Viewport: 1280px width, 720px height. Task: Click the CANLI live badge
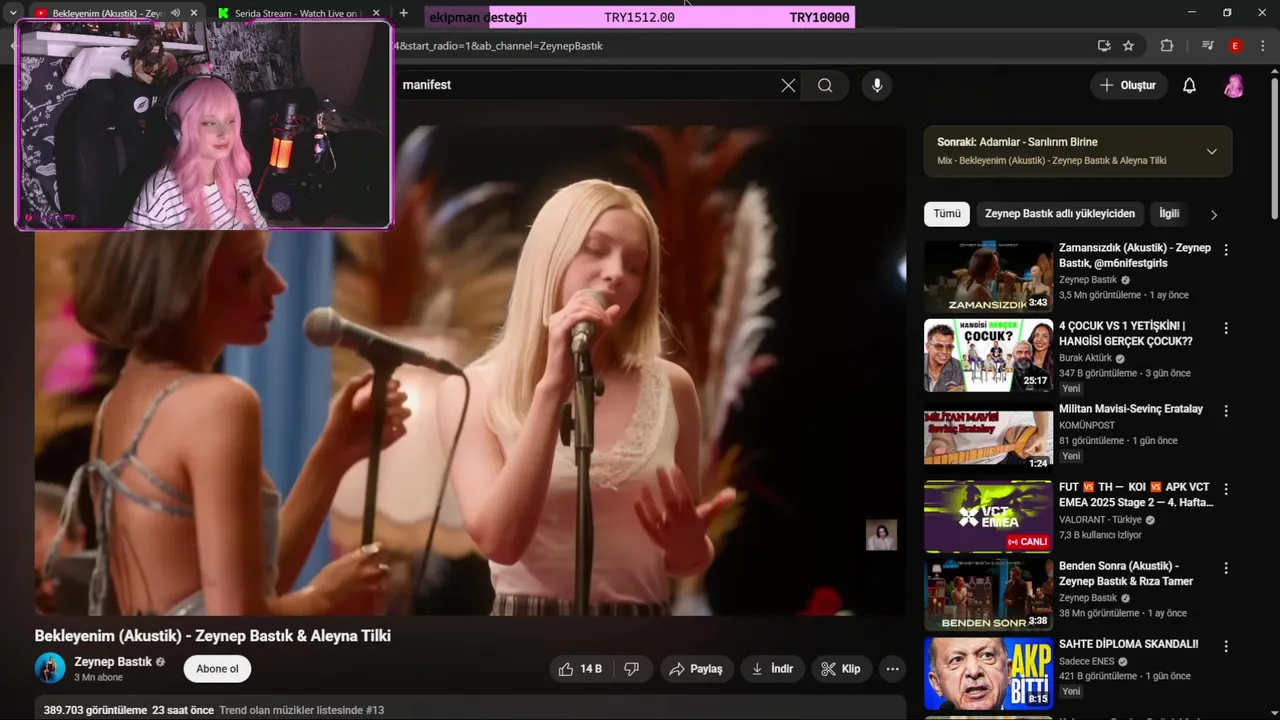[x=1028, y=542]
